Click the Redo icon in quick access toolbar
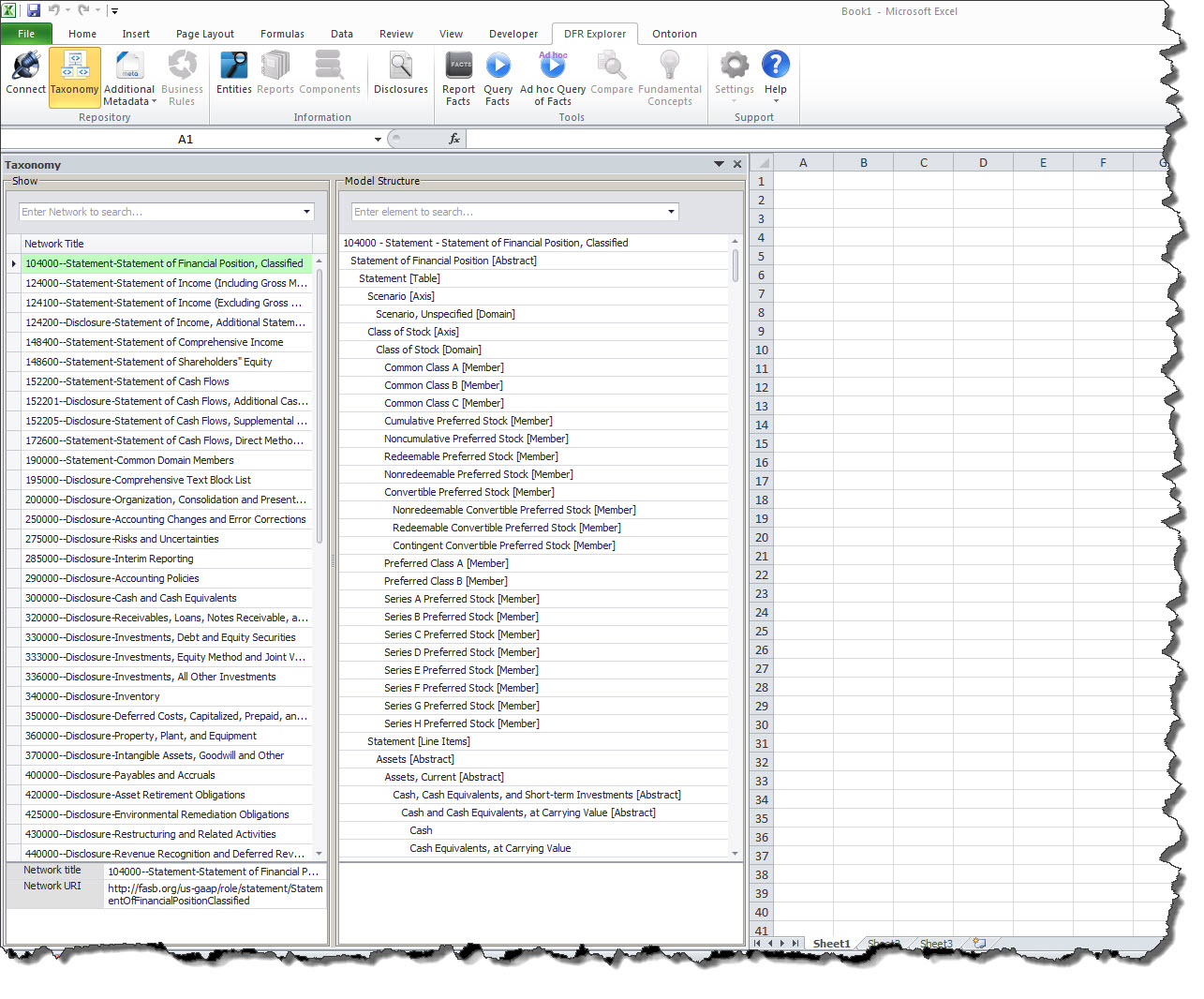 tap(83, 10)
